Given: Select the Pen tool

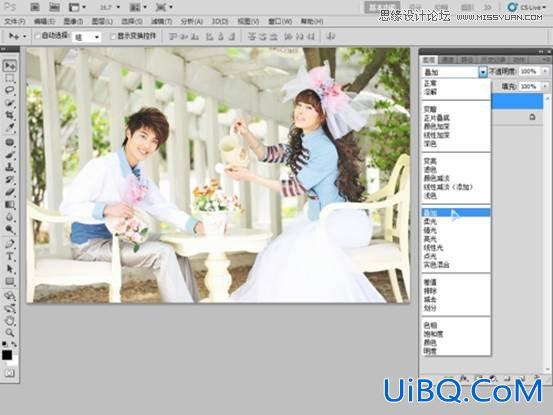Looking at the screenshot, I should click(x=10, y=243).
